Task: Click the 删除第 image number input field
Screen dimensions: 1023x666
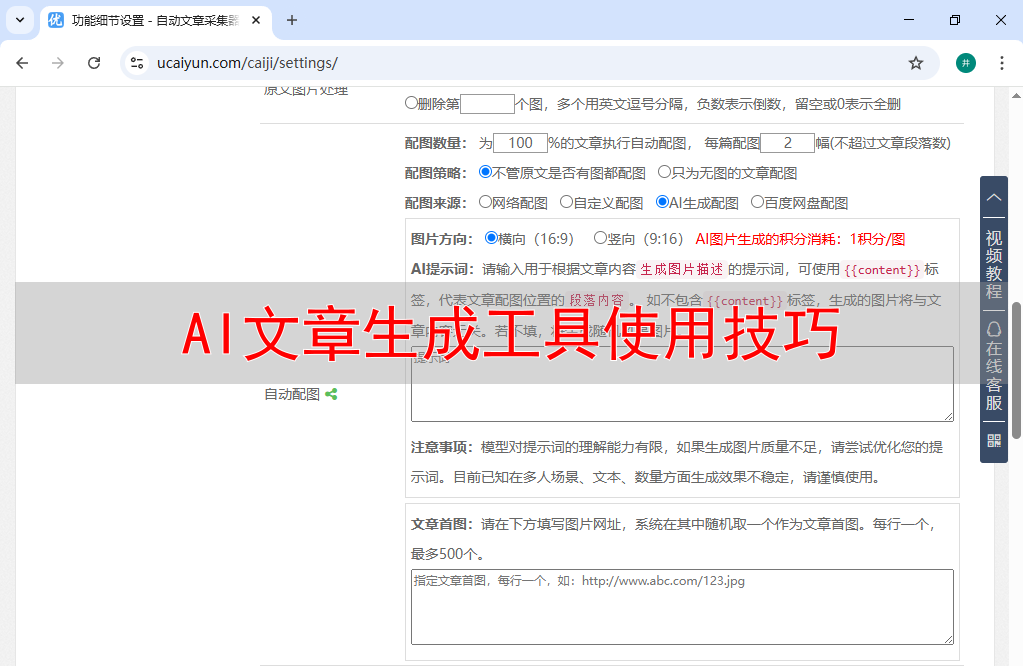Action: pos(487,104)
